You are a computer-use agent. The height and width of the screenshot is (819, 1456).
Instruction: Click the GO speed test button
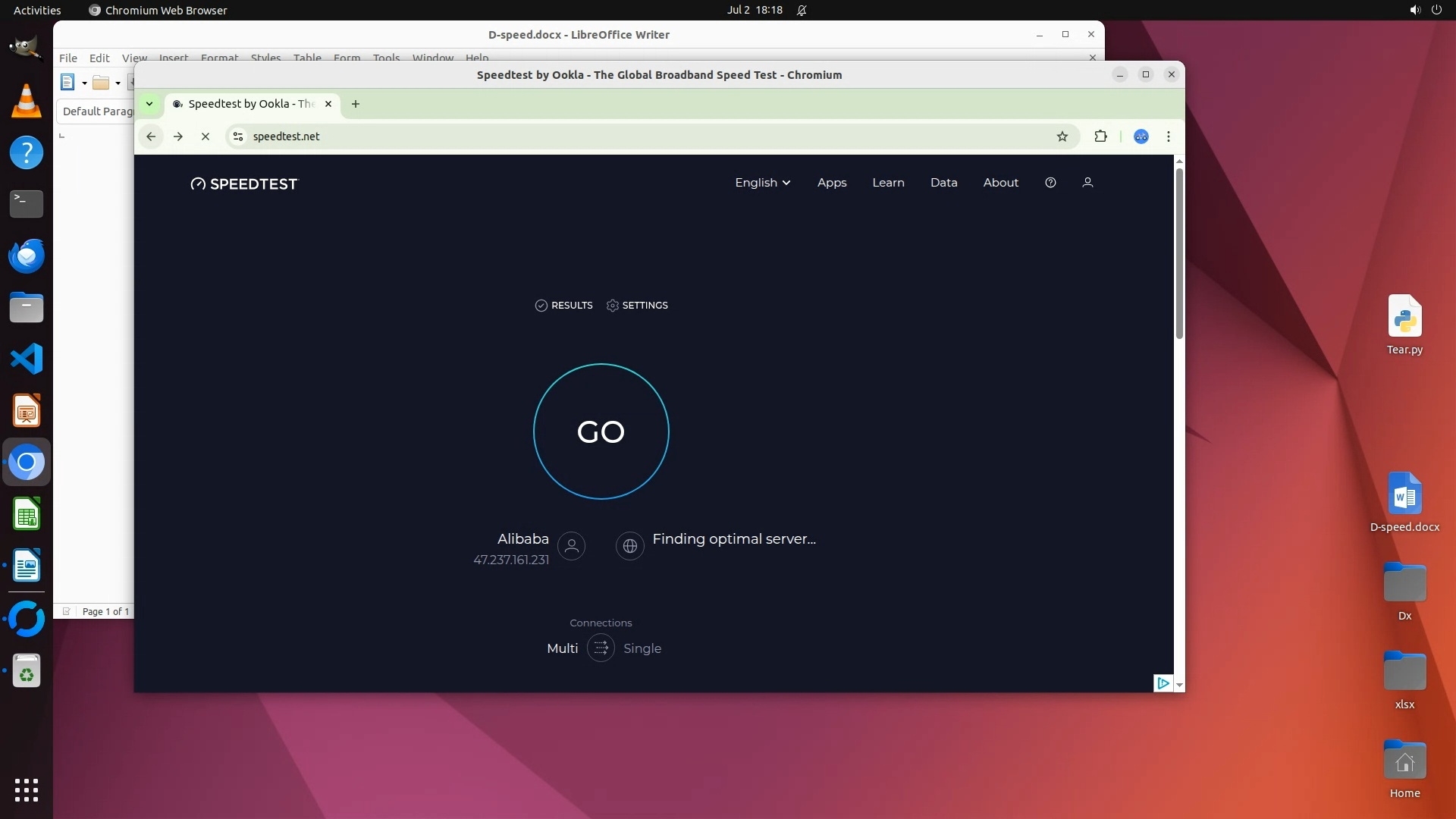(601, 431)
